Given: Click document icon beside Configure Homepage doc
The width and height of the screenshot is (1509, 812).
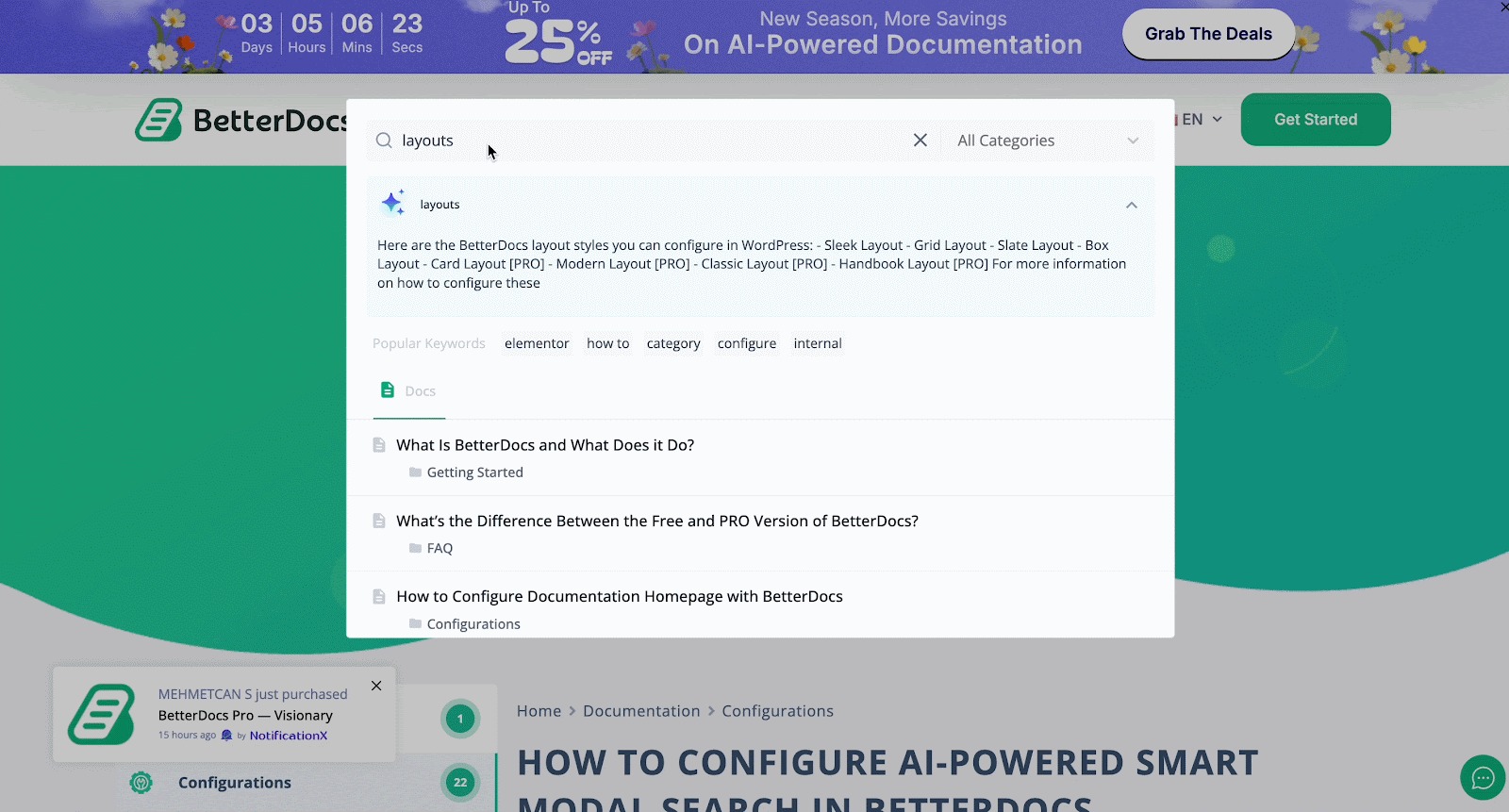Looking at the screenshot, I should pyautogui.click(x=379, y=596).
